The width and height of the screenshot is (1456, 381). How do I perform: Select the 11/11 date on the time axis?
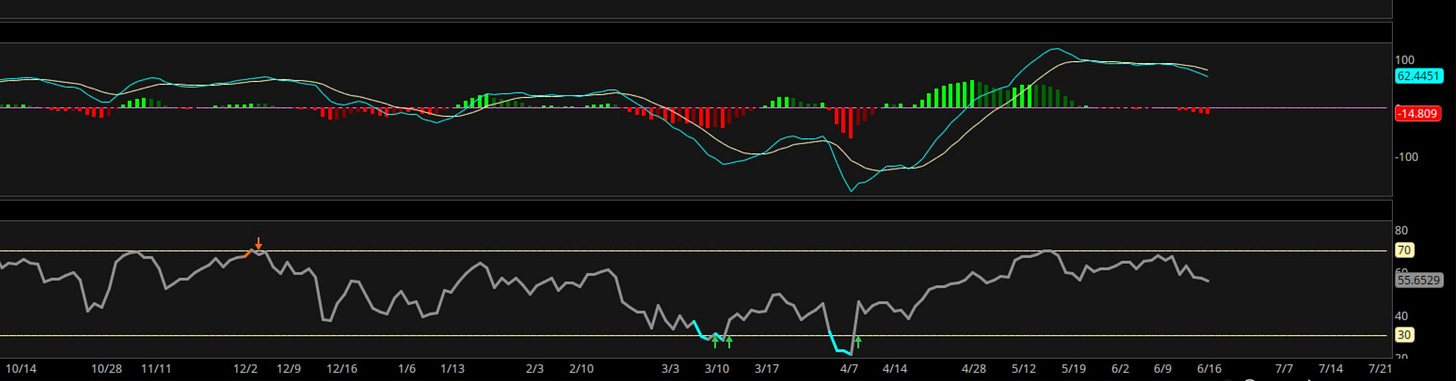[156, 369]
